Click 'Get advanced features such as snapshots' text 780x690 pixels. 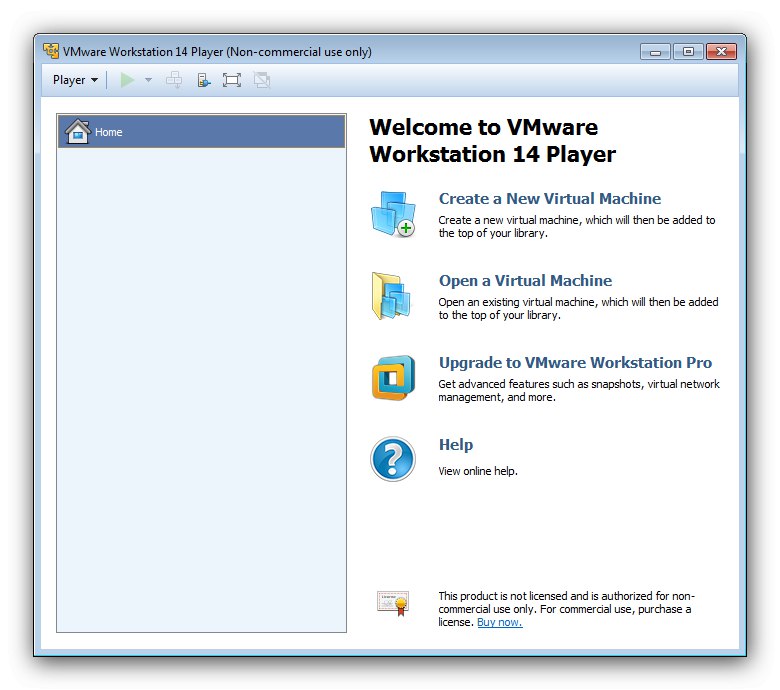click(x=579, y=391)
